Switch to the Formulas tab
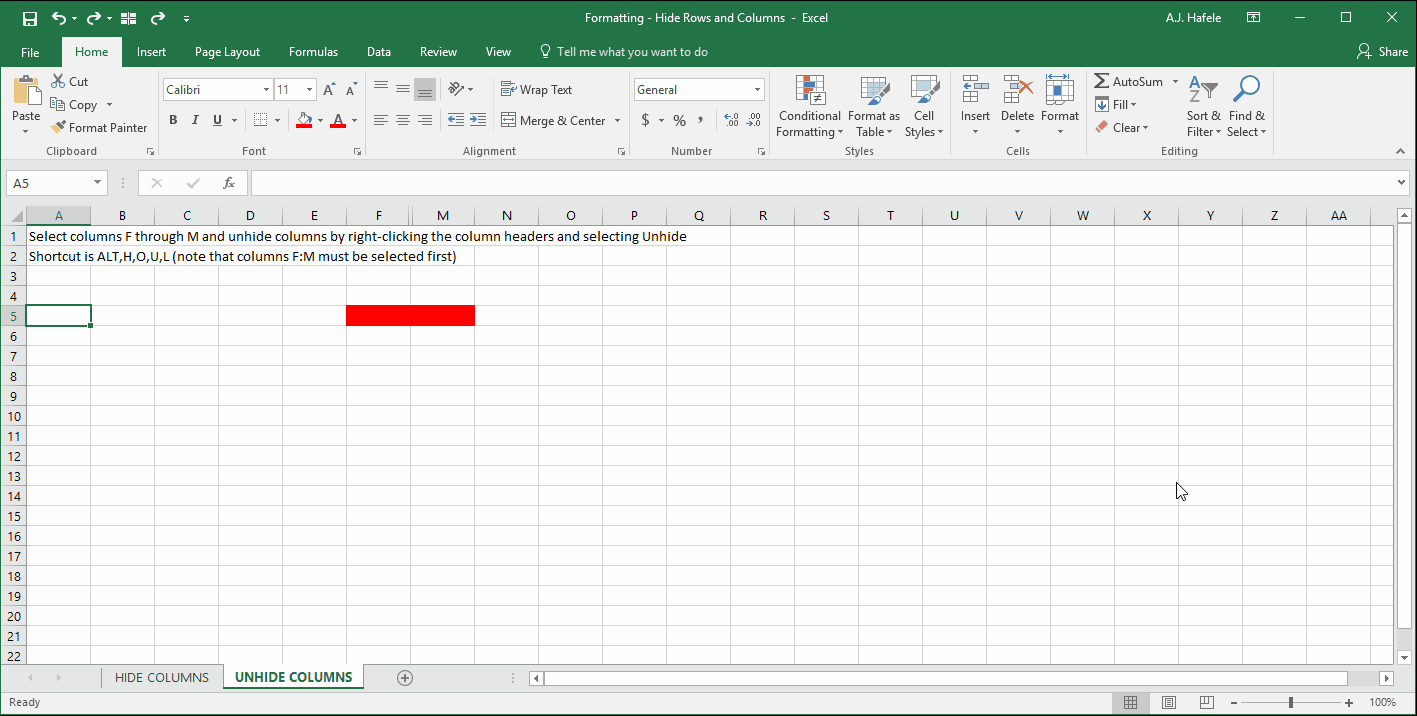1417x716 pixels. point(313,52)
